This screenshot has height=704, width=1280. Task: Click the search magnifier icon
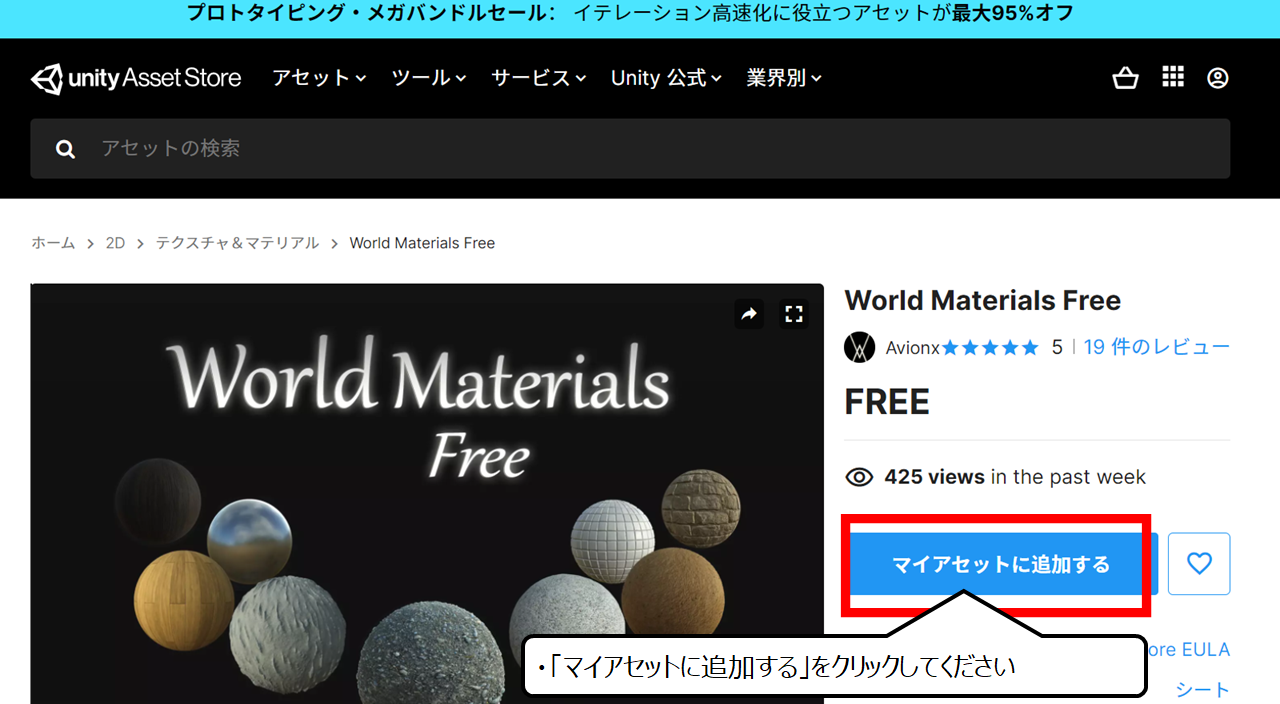pyautogui.click(x=66, y=149)
